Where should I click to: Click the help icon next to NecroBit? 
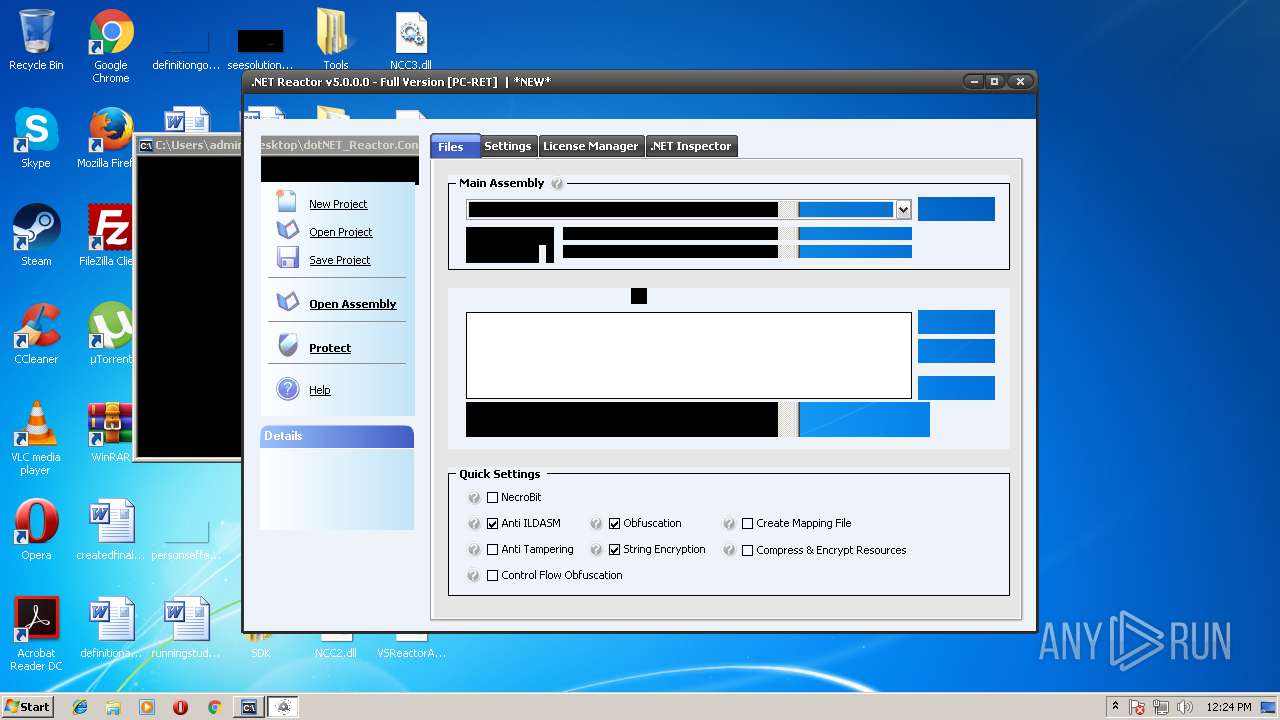(474, 498)
